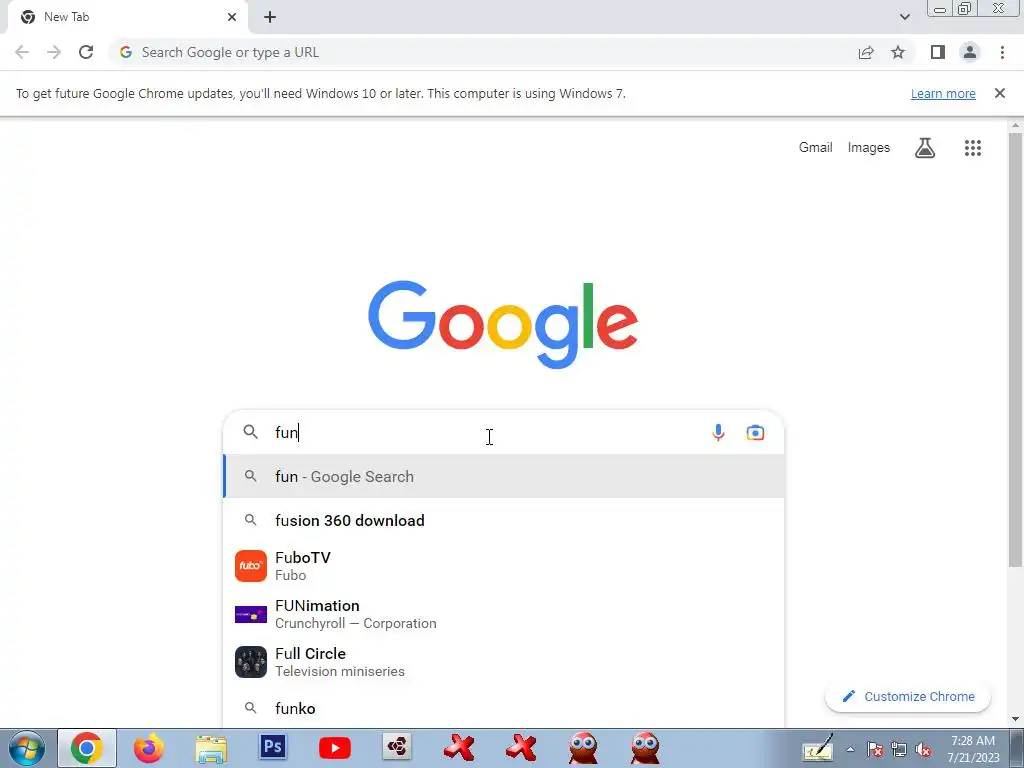This screenshot has height=768, width=1024.
Task: Click the Full Circle suggestion thumbnail
Action: 251,662
